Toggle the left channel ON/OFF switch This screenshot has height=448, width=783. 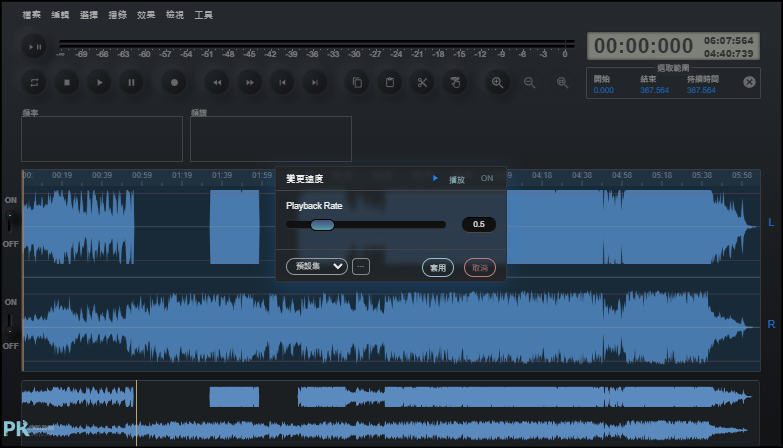click(9, 222)
